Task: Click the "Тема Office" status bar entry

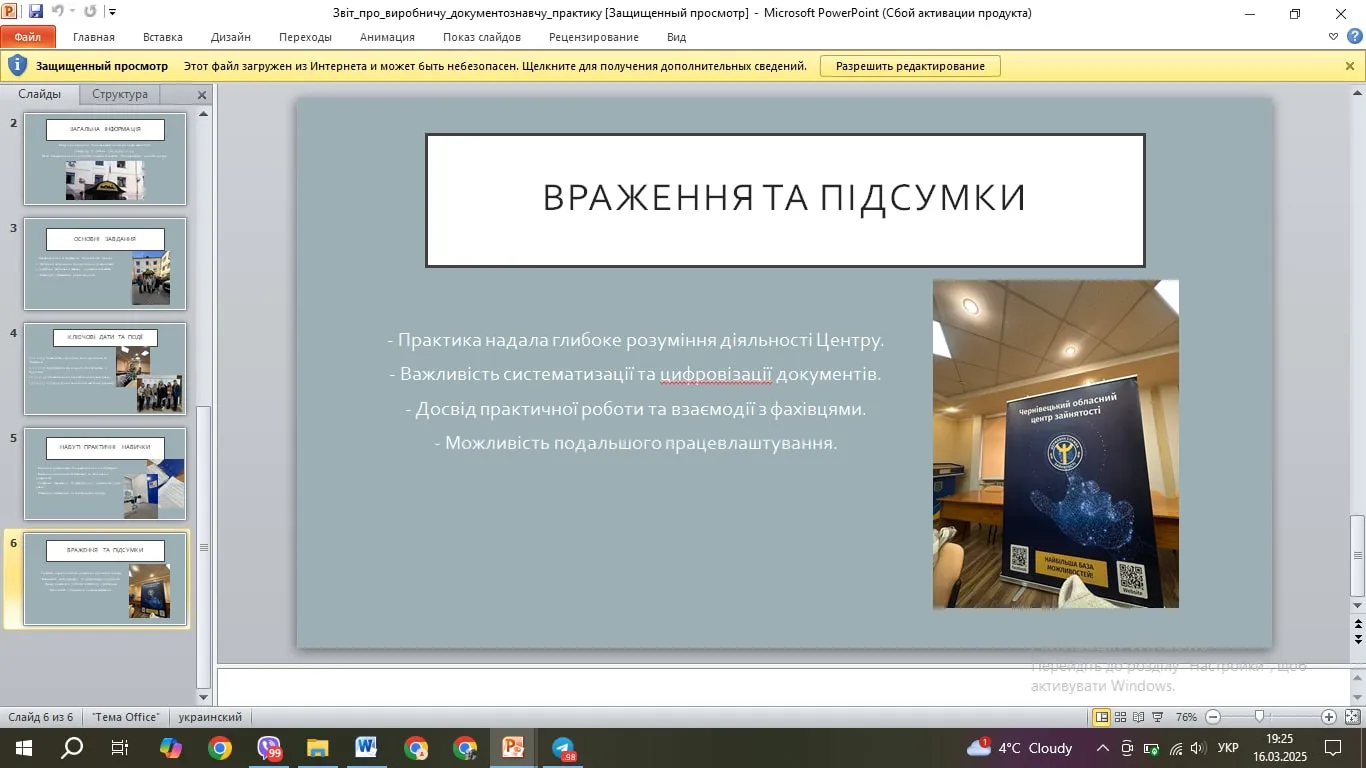Action: click(126, 717)
